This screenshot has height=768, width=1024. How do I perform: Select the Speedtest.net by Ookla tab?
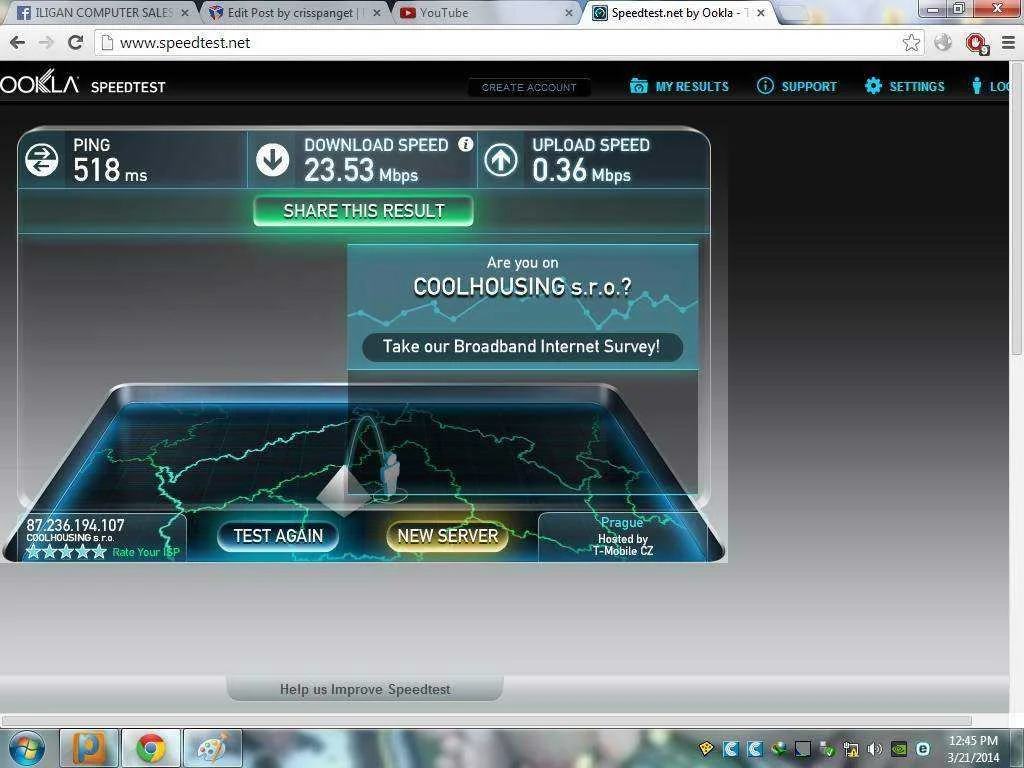(x=679, y=13)
